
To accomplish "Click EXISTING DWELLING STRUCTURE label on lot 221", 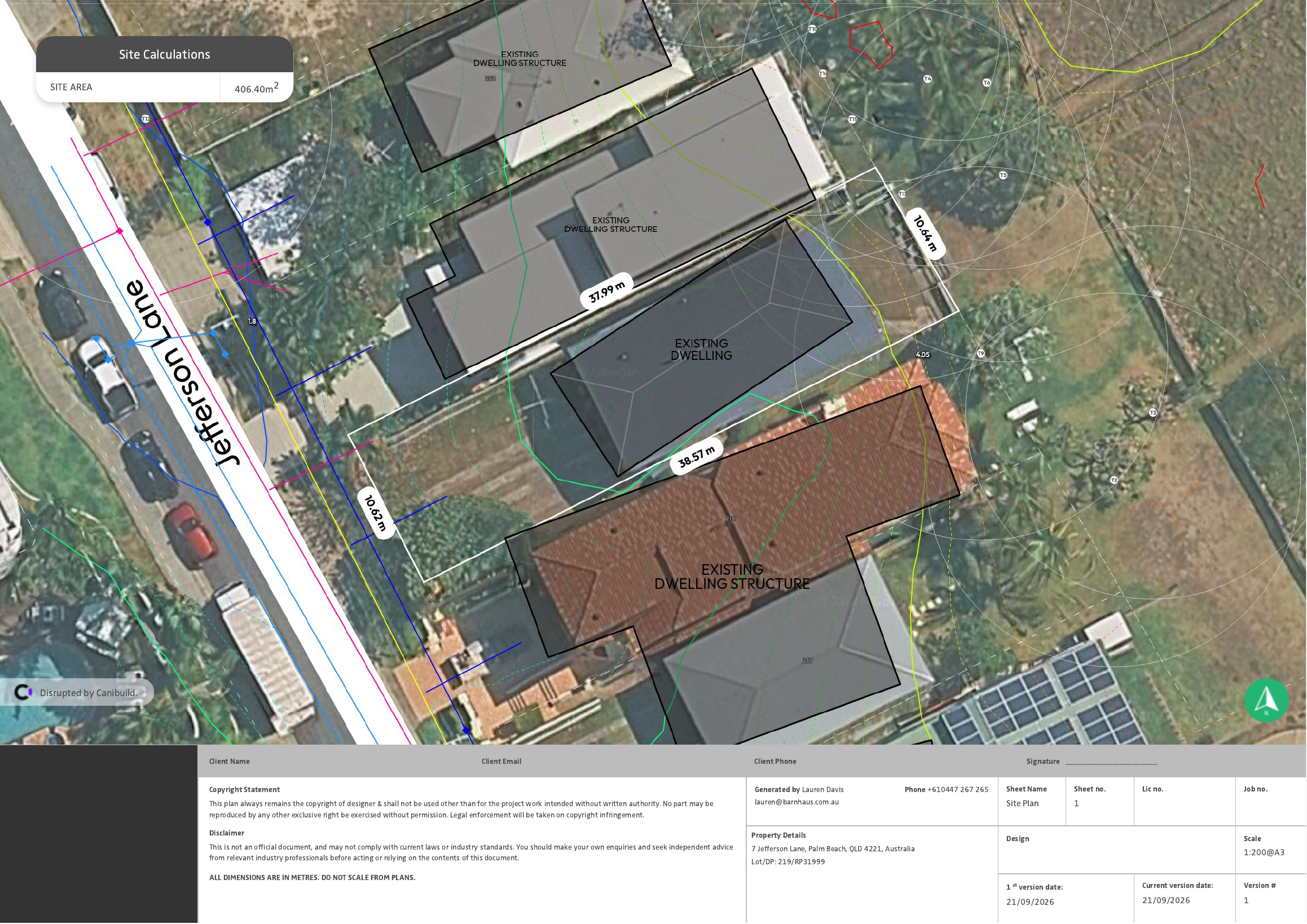I will [x=520, y=59].
